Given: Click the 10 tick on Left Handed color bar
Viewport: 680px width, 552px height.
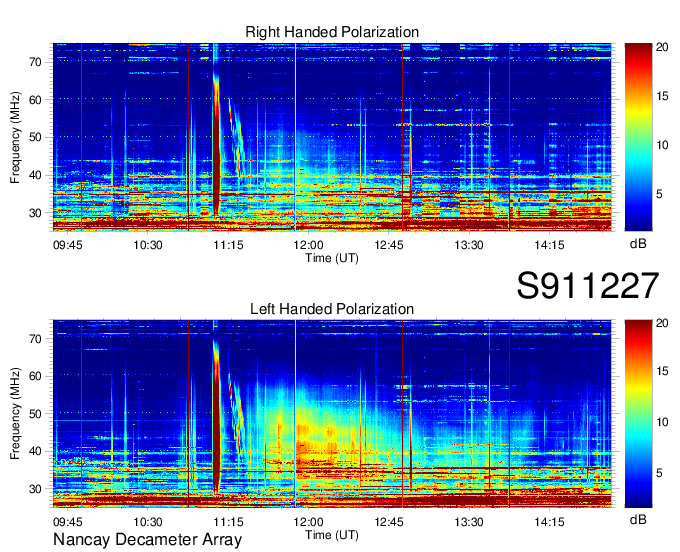Looking at the screenshot, I should [662, 422].
